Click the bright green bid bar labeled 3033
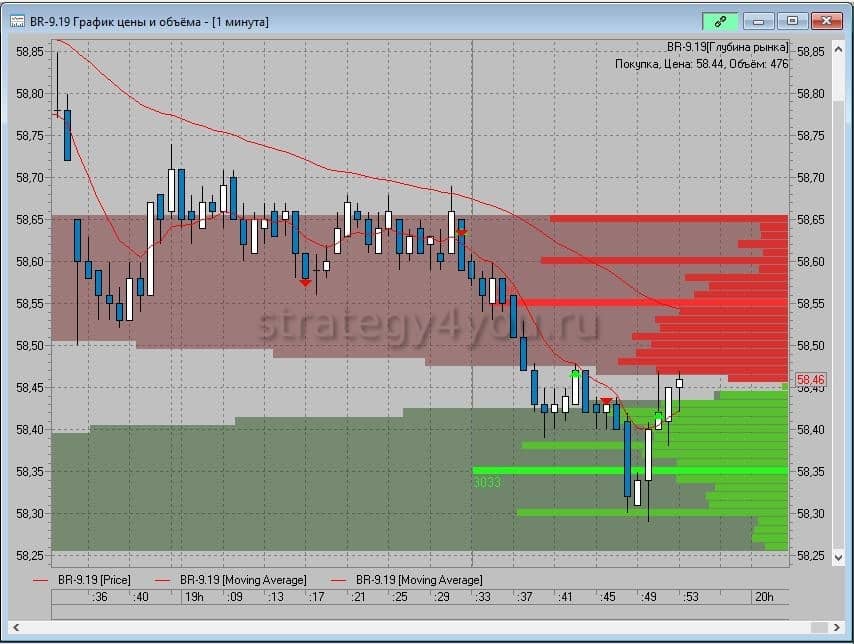Viewport: 854px width, 644px height. point(630,470)
